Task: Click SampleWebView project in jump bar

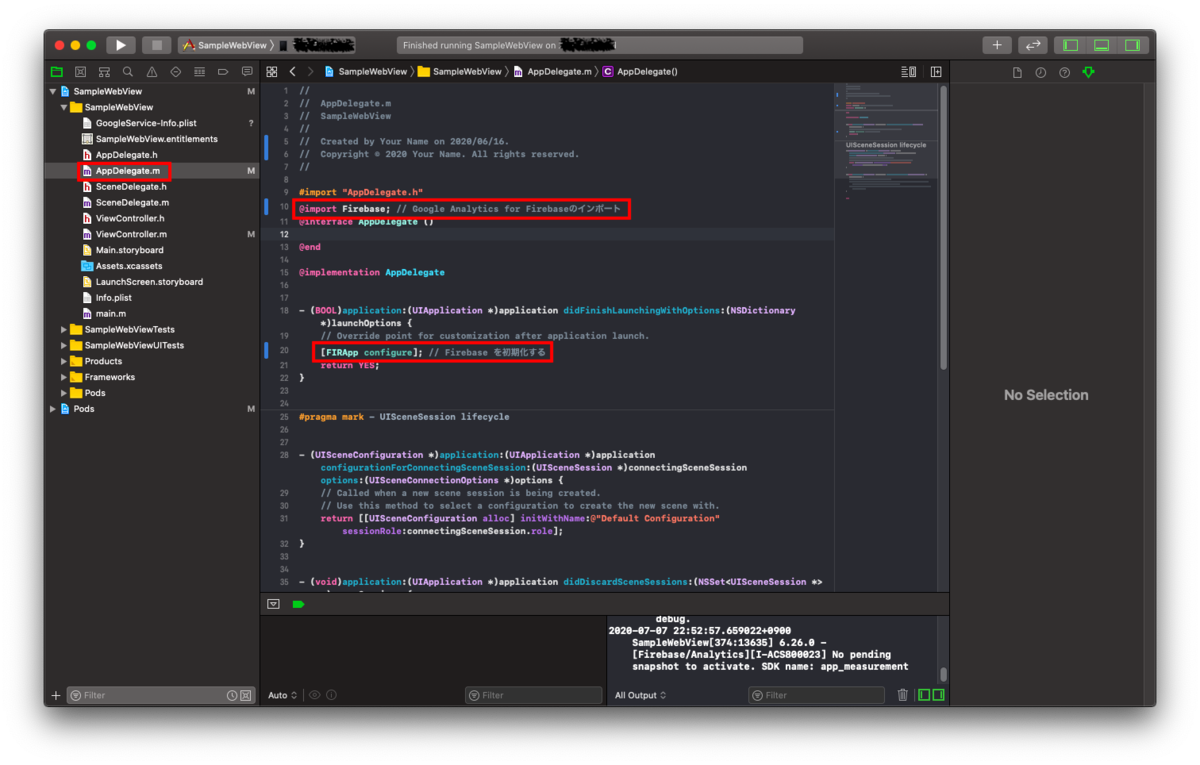Action: click(x=365, y=72)
